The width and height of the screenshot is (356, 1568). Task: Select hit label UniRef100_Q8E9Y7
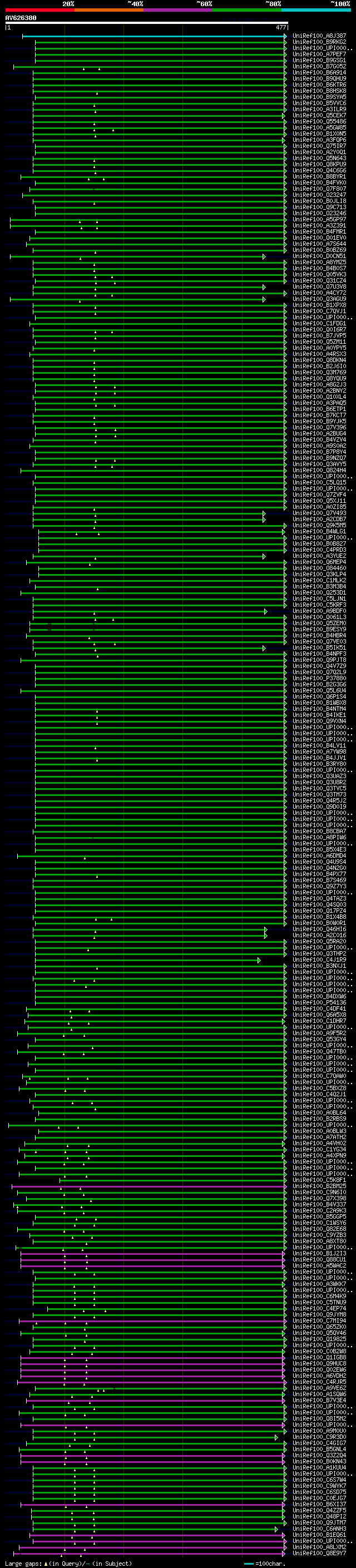pos(319,1554)
